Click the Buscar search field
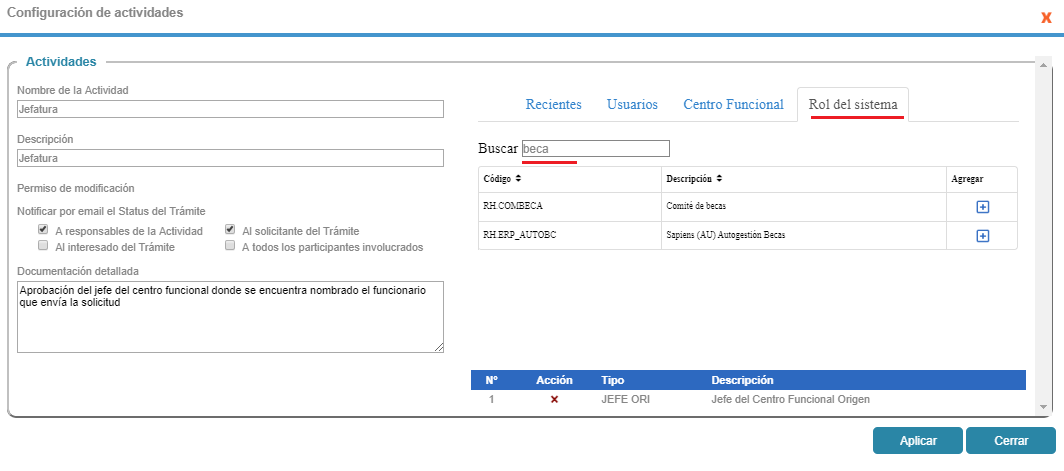This screenshot has width=1064, height=471. coord(595,149)
